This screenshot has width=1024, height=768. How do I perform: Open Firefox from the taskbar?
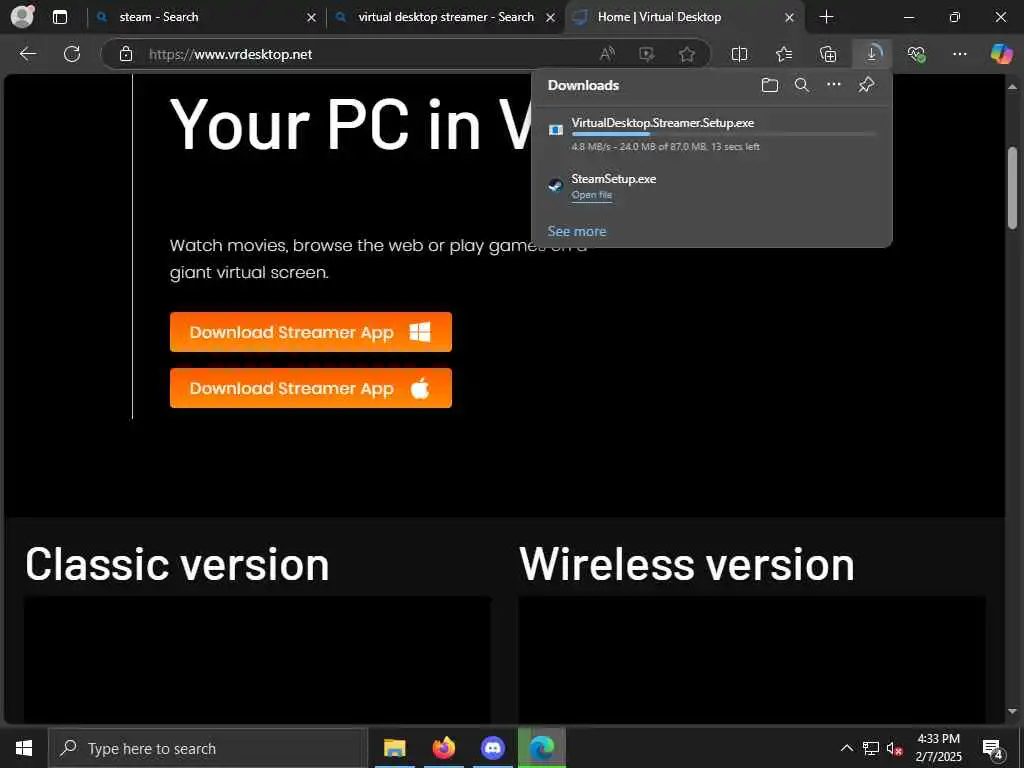444,748
